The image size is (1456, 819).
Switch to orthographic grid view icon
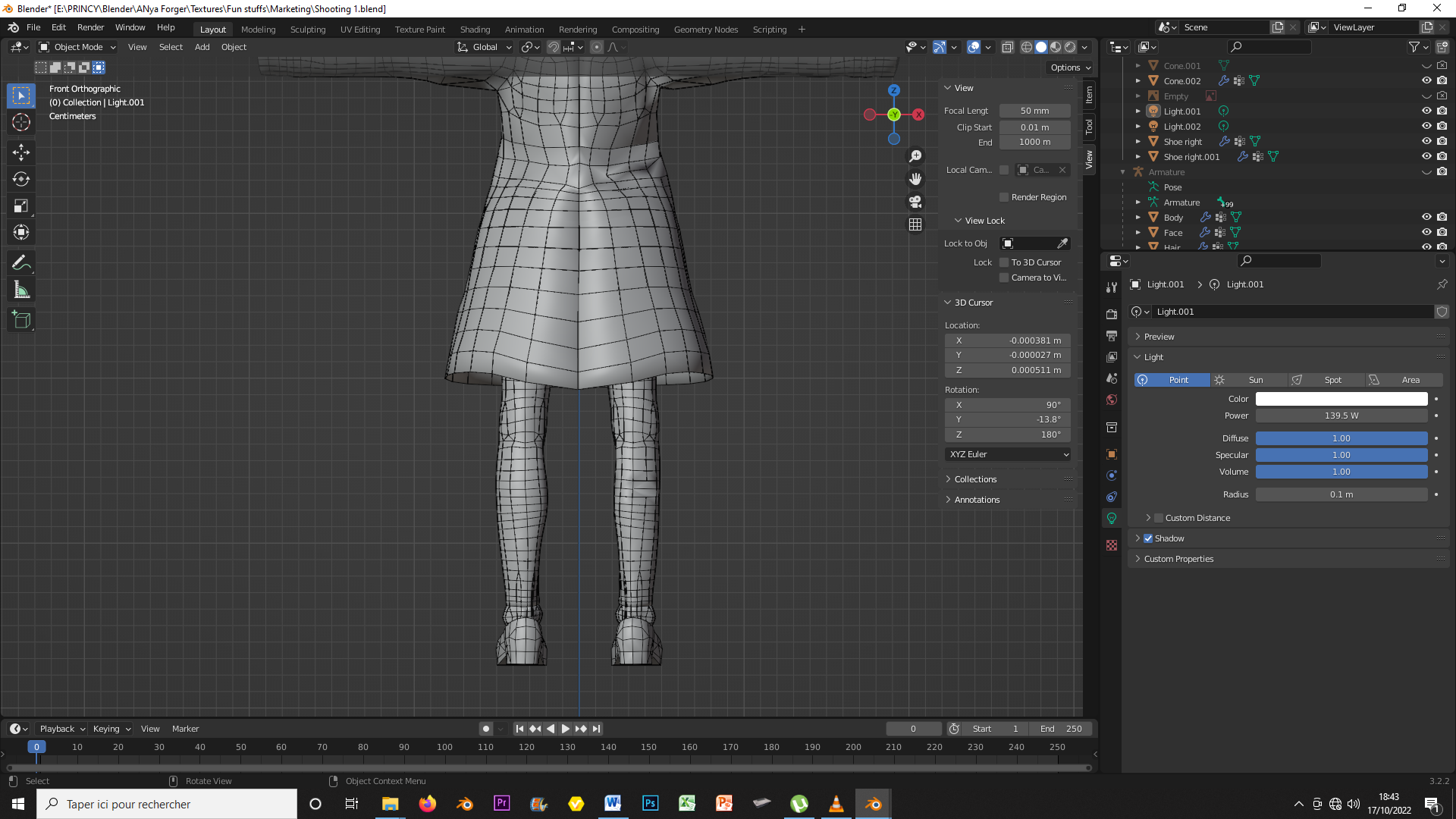tap(915, 224)
